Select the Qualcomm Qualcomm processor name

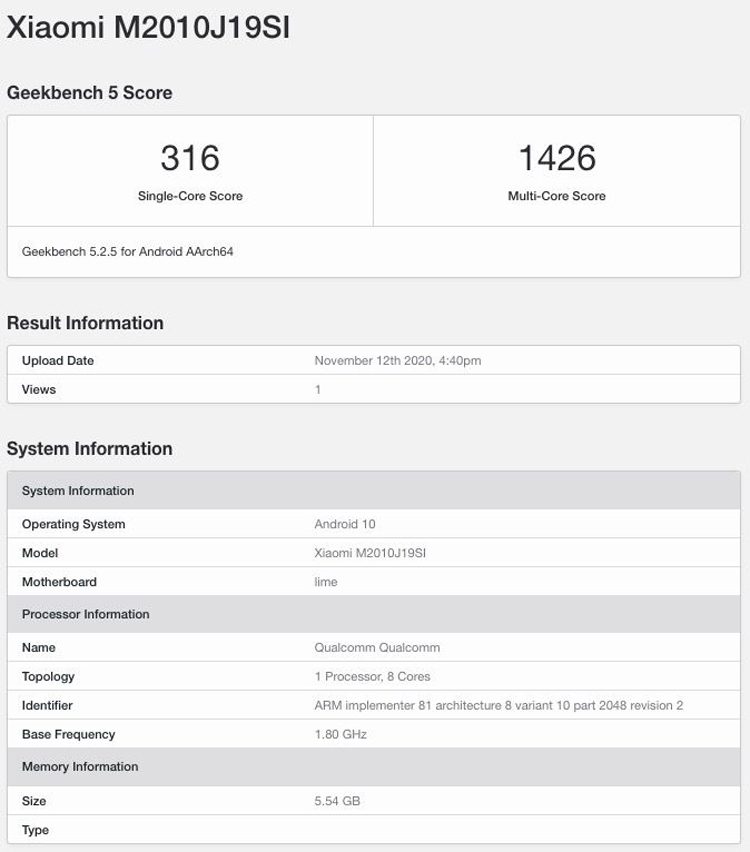[377, 647]
